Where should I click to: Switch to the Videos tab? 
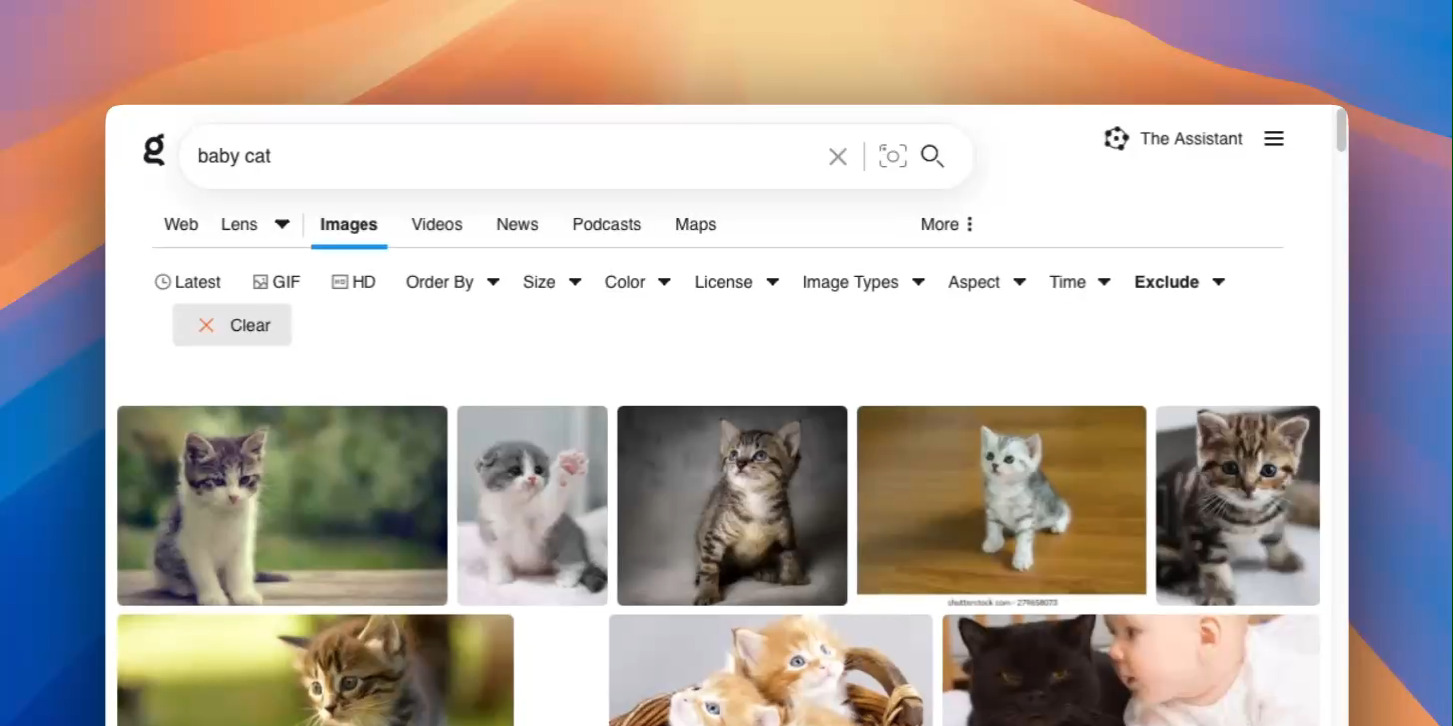(x=436, y=224)
